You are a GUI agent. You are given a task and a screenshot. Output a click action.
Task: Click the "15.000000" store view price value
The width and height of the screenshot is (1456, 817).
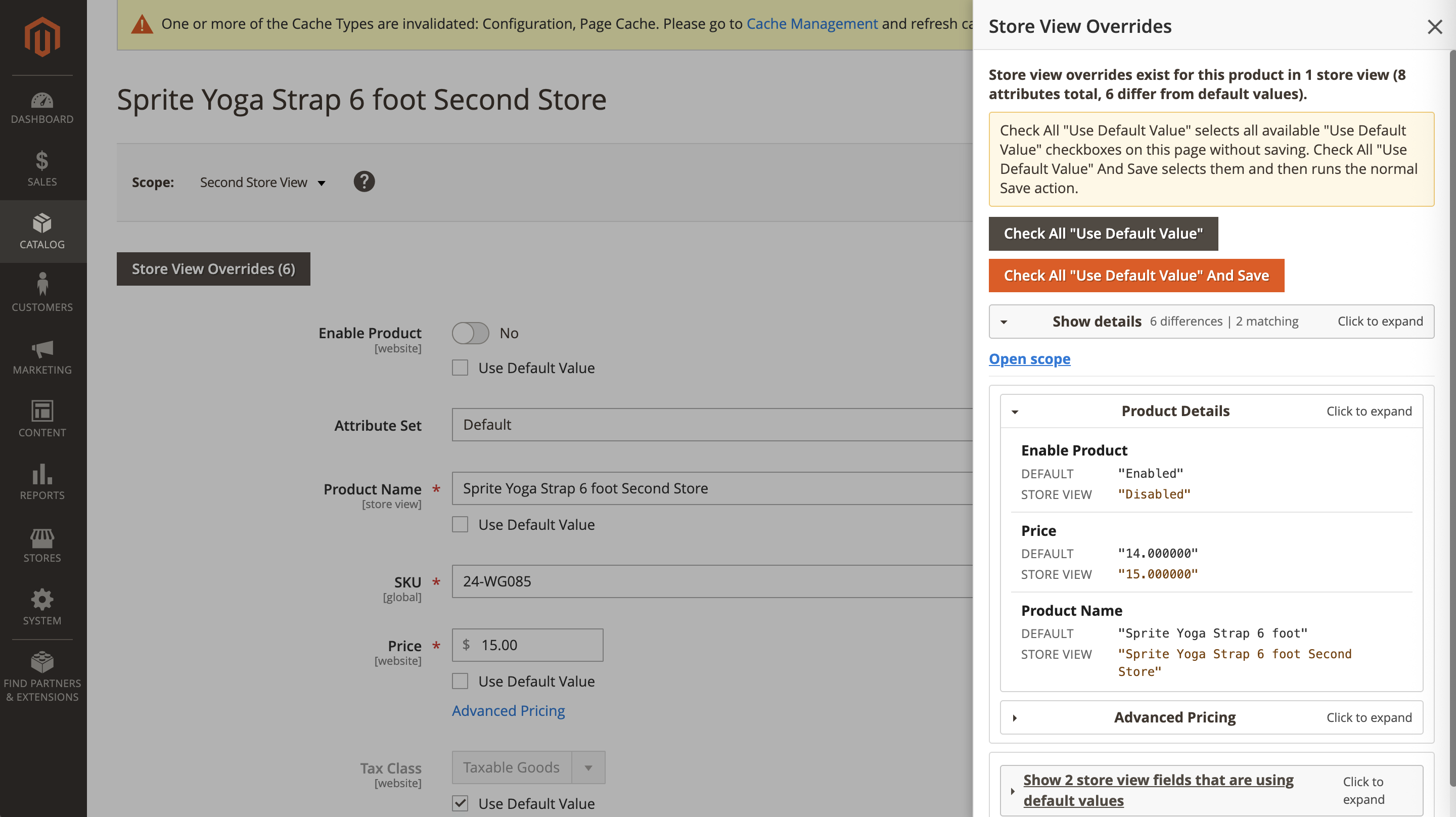1158,574
